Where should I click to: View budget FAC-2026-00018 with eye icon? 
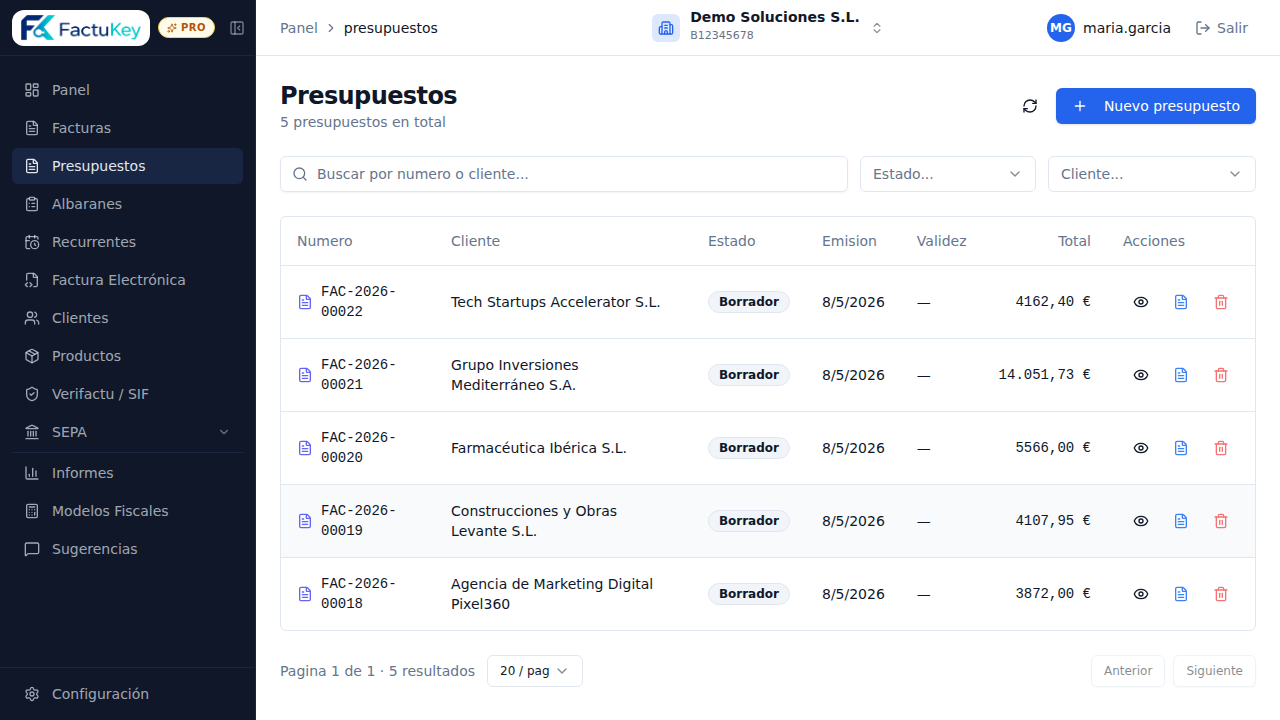pos(1141,594)
